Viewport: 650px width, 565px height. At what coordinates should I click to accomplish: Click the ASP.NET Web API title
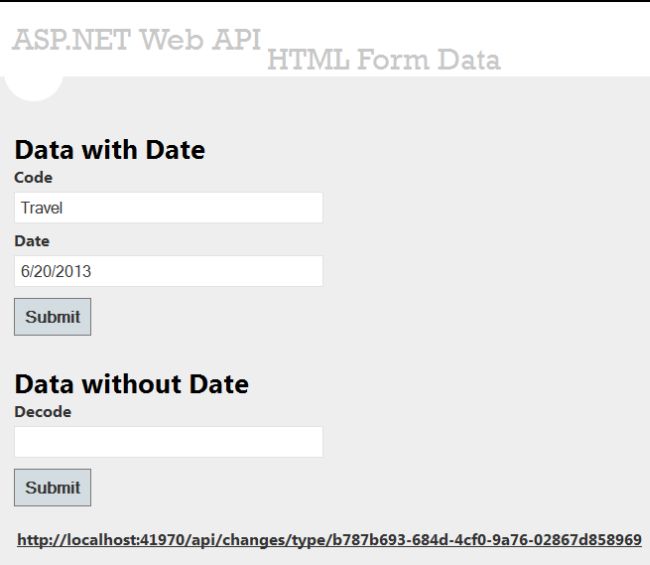pyautogui.click(x=137, y=39)
